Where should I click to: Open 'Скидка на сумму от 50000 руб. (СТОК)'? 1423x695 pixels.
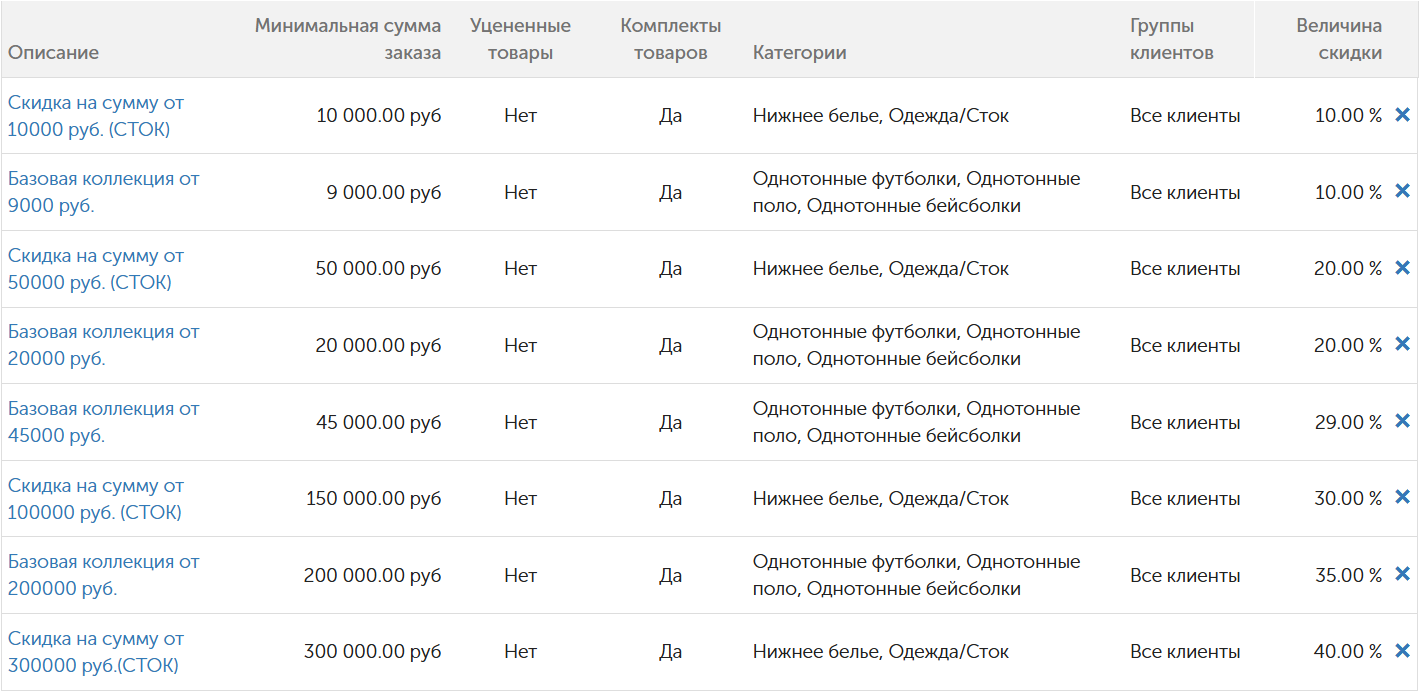(x=96, y=269)
